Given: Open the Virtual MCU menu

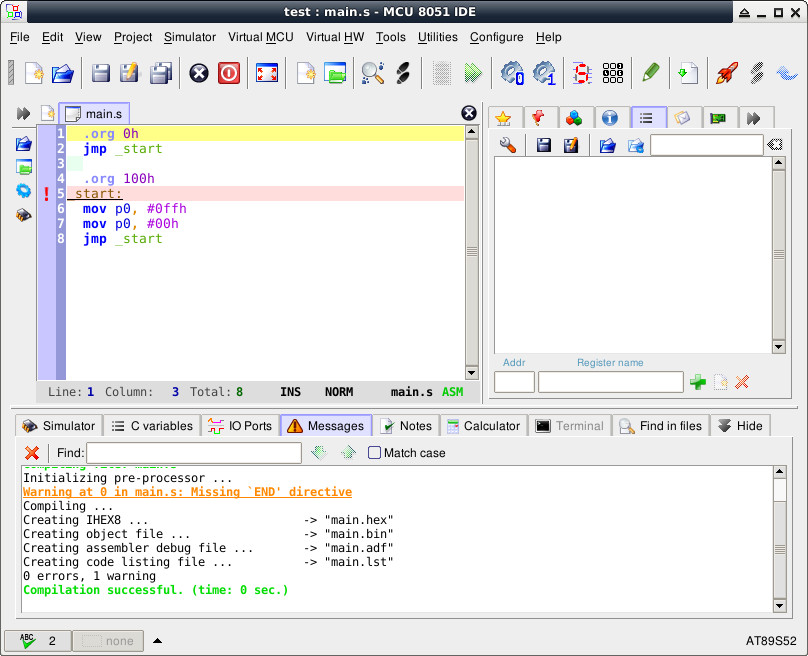Looking at the screenshot, I should pos(260,37).
